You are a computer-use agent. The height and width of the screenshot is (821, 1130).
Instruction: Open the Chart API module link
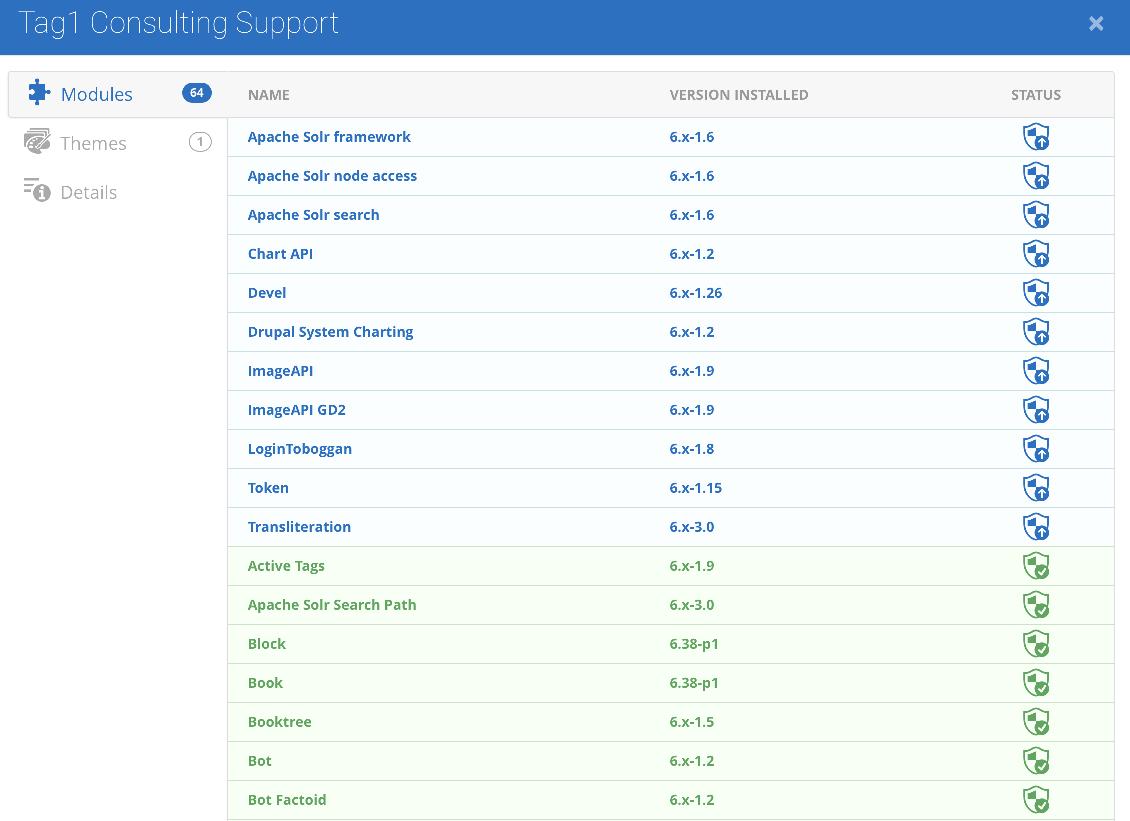coord(280,254)
